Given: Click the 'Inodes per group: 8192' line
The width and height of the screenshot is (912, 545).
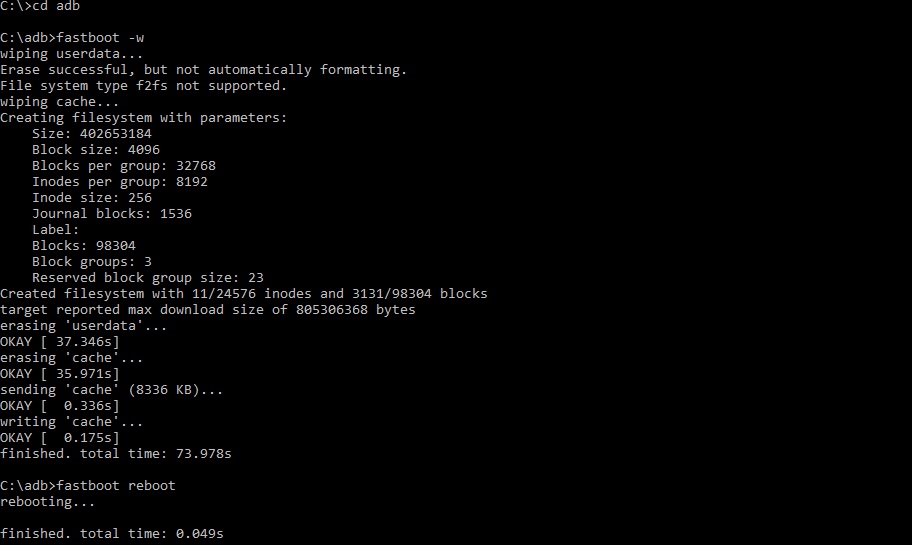Looking at the screenshot, I should pyautogui.click(x=120, y=182).
